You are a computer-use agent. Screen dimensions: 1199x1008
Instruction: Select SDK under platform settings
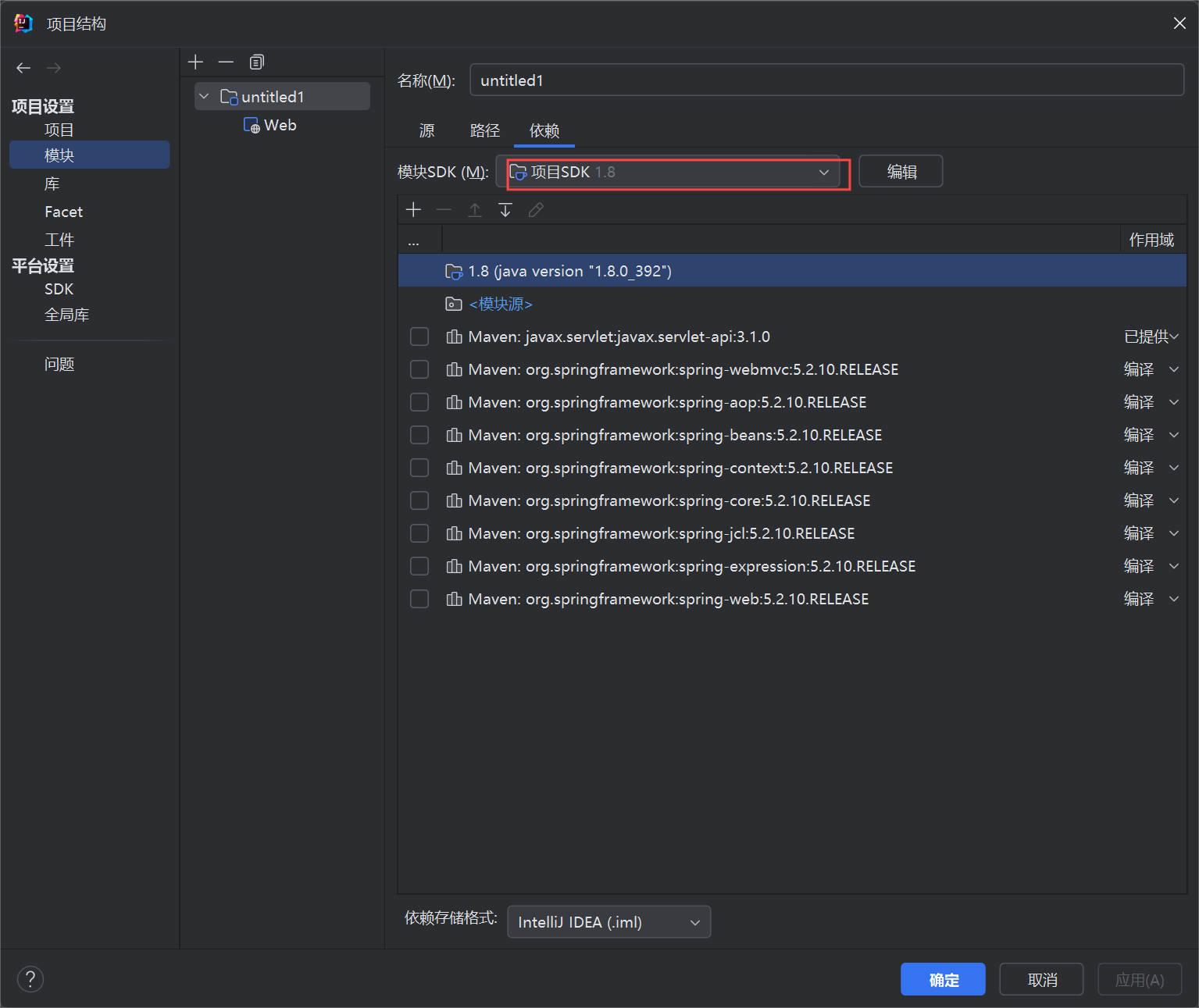(x=59, y=289)
